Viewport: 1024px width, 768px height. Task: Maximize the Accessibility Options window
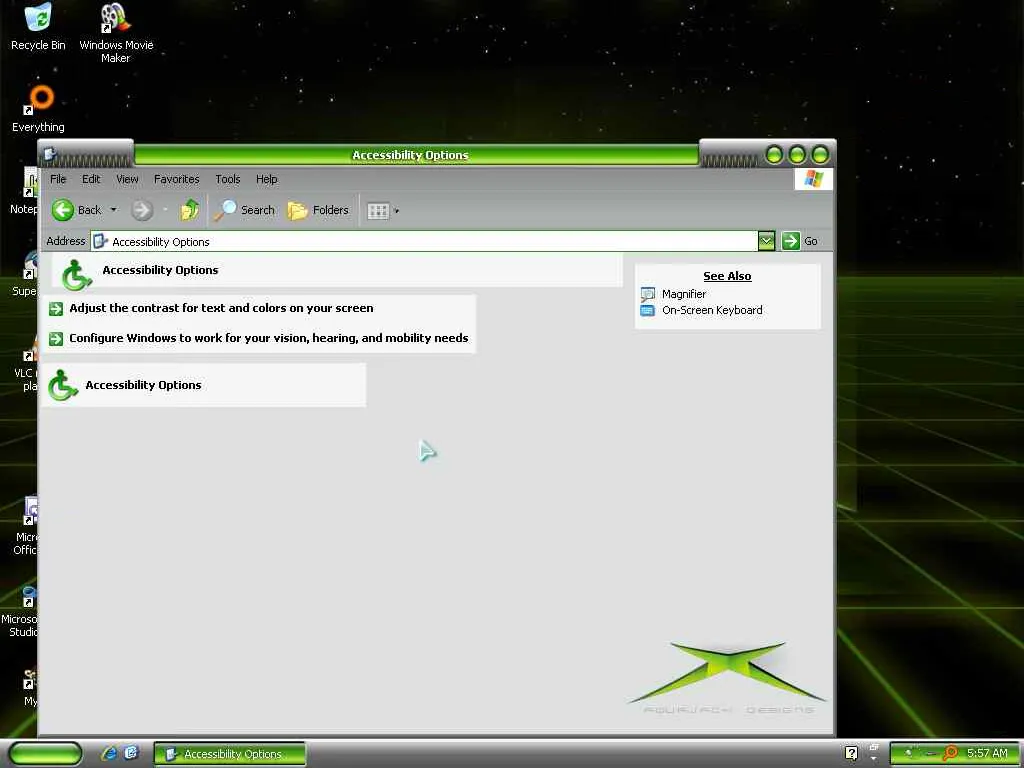pyautogui.click(x=797, y=155)
